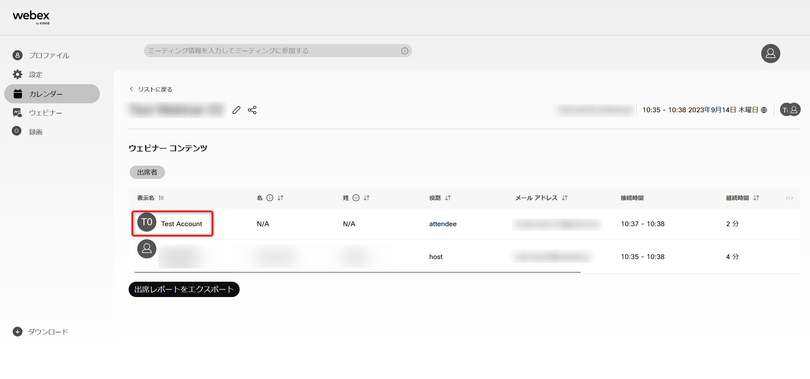Click the participant avatars next to the date

(x=790, y=109)
